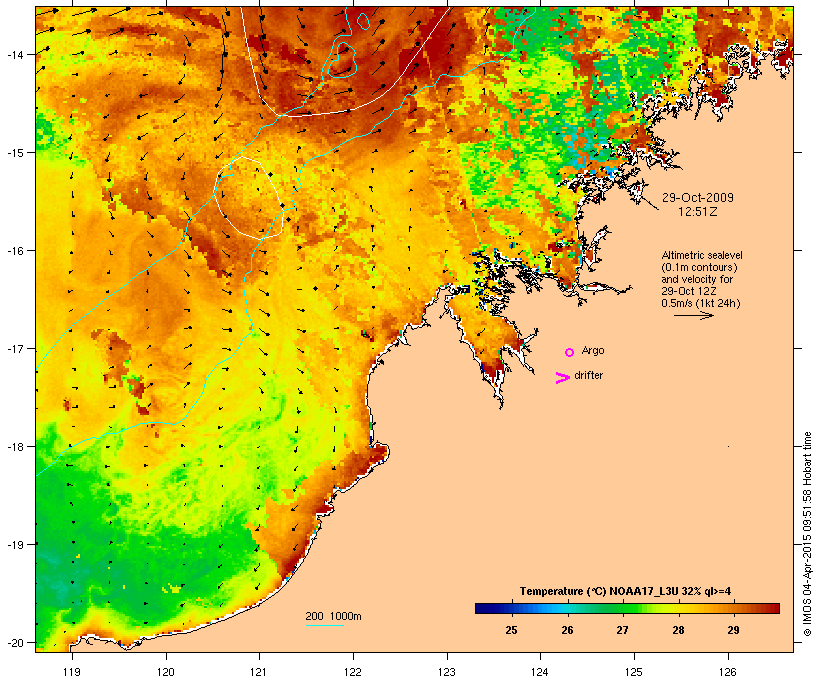
Task: Click the latitude axis label '-17'
Action: 15,348
